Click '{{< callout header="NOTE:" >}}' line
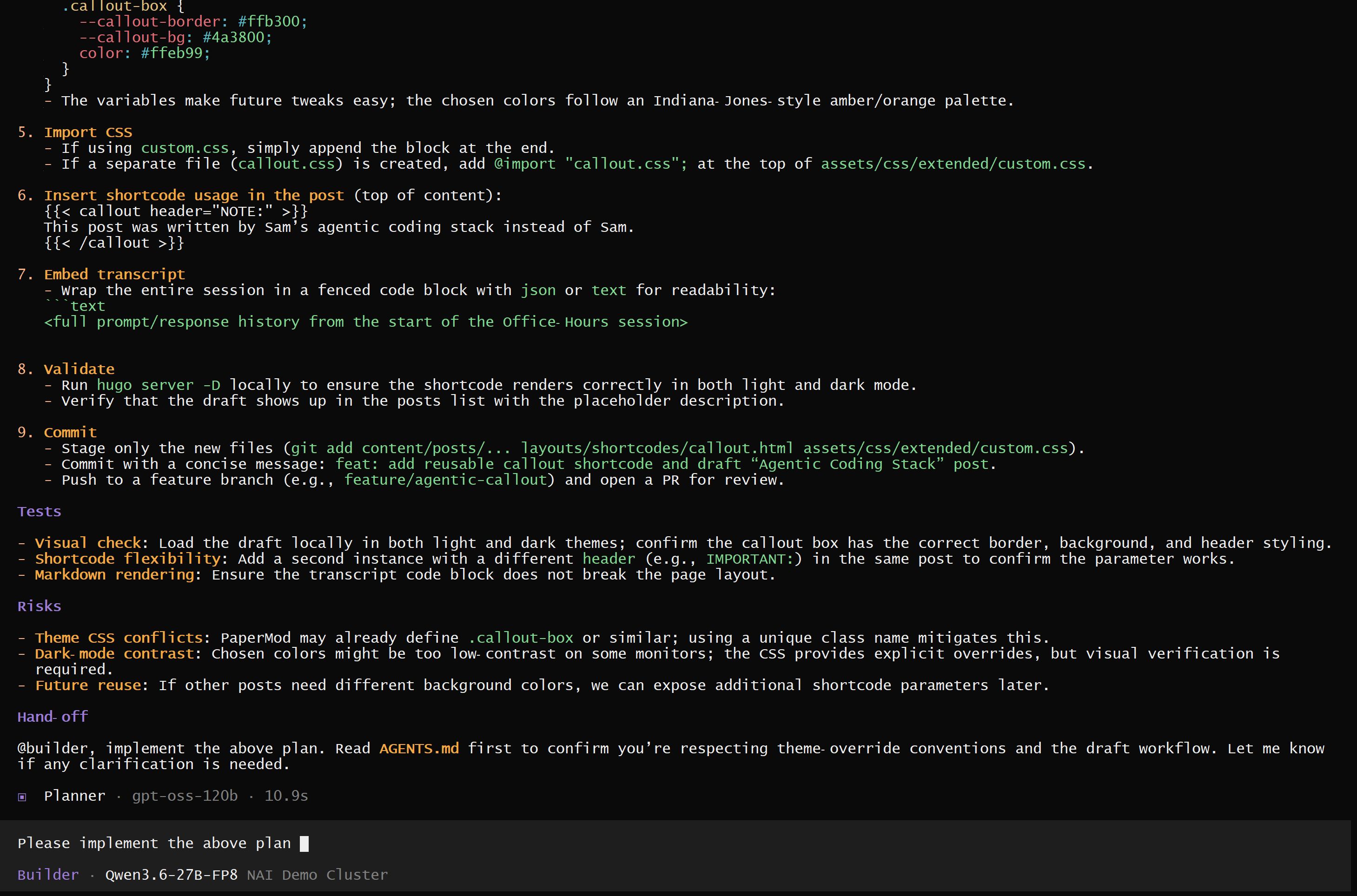The image size is (1357, 896). coord(176,211)
